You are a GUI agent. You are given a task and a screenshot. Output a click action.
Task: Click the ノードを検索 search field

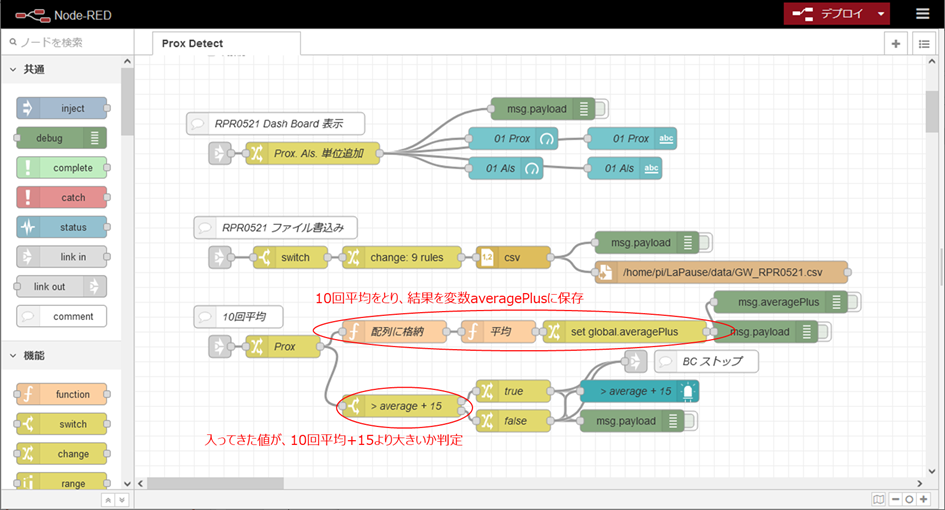click(x=65, y=42)
